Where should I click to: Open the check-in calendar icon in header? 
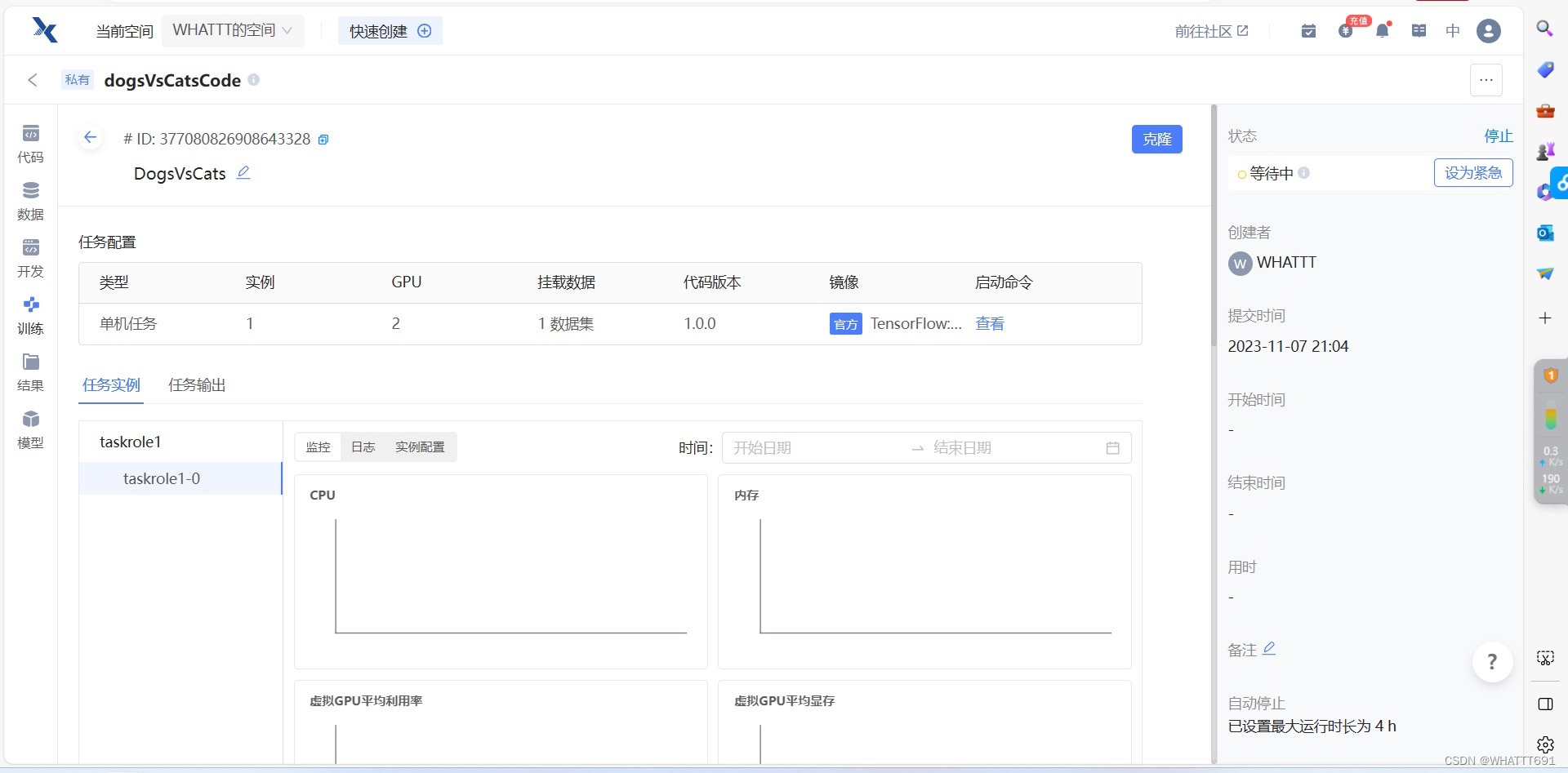(1308, 31)
